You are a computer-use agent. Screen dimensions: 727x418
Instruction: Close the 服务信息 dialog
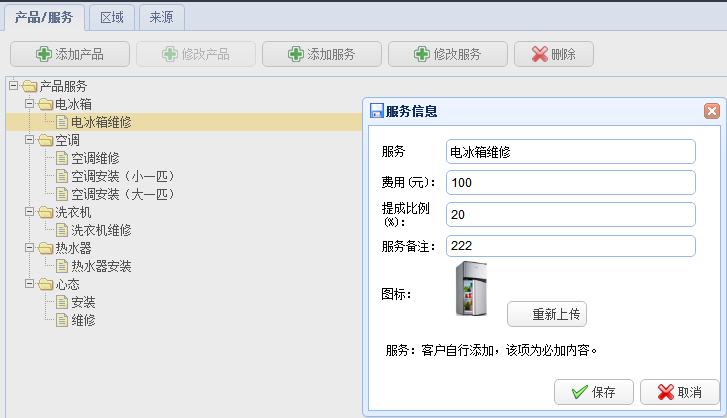[x=711, y=112]
